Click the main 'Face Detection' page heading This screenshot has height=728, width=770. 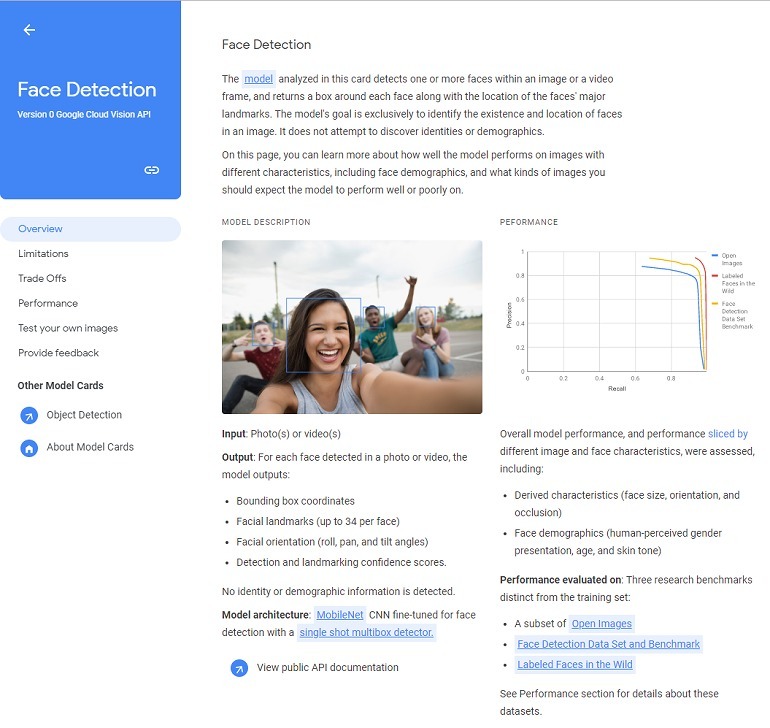[266, 45]
